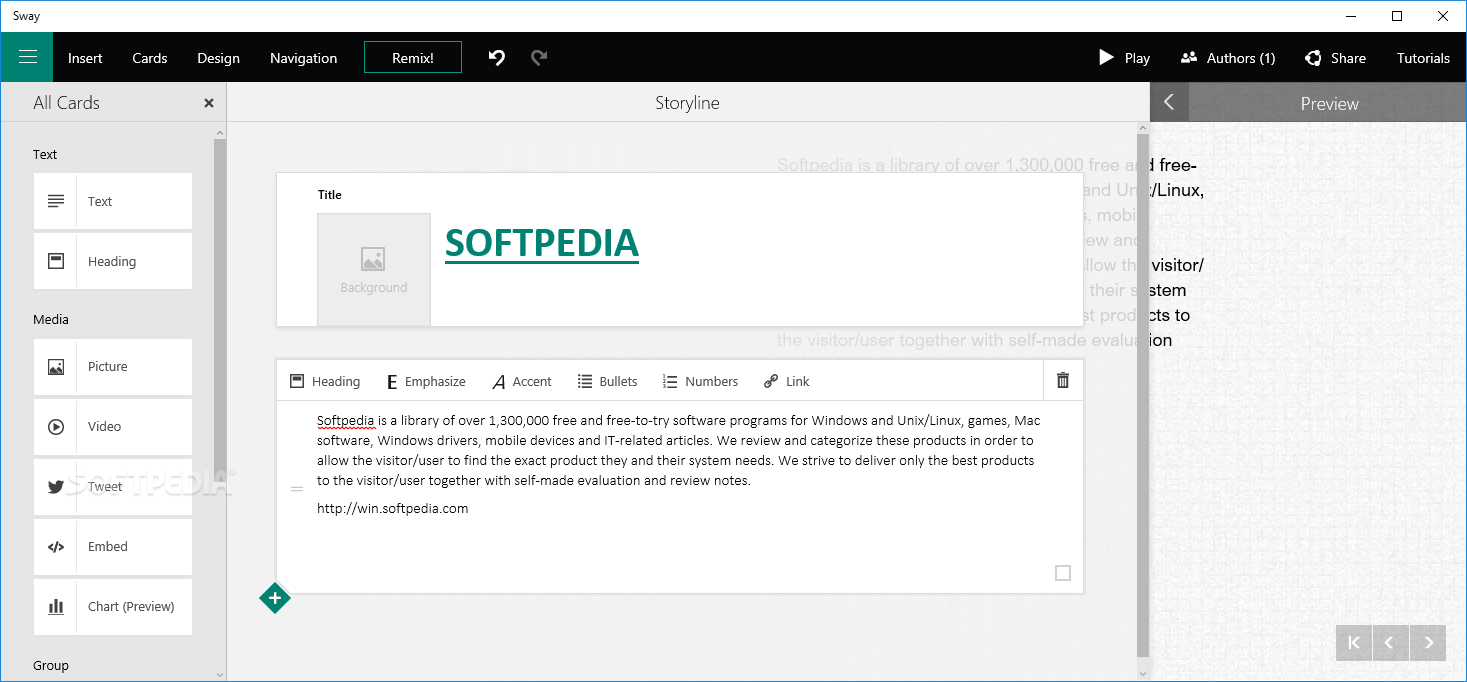1467x682 pixels.
Task: Click the Storyline header
Action: pyautogui.click(x=687, y=103)
